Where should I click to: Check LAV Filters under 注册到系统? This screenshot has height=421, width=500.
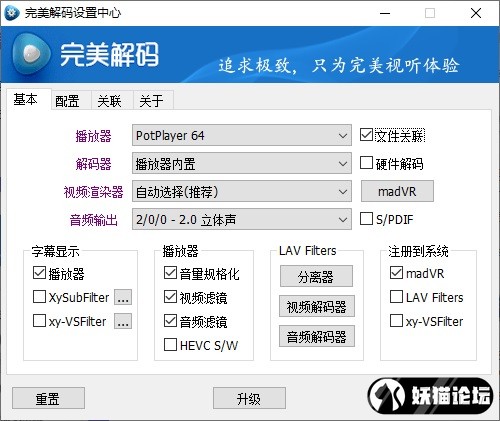click(396, 296)
